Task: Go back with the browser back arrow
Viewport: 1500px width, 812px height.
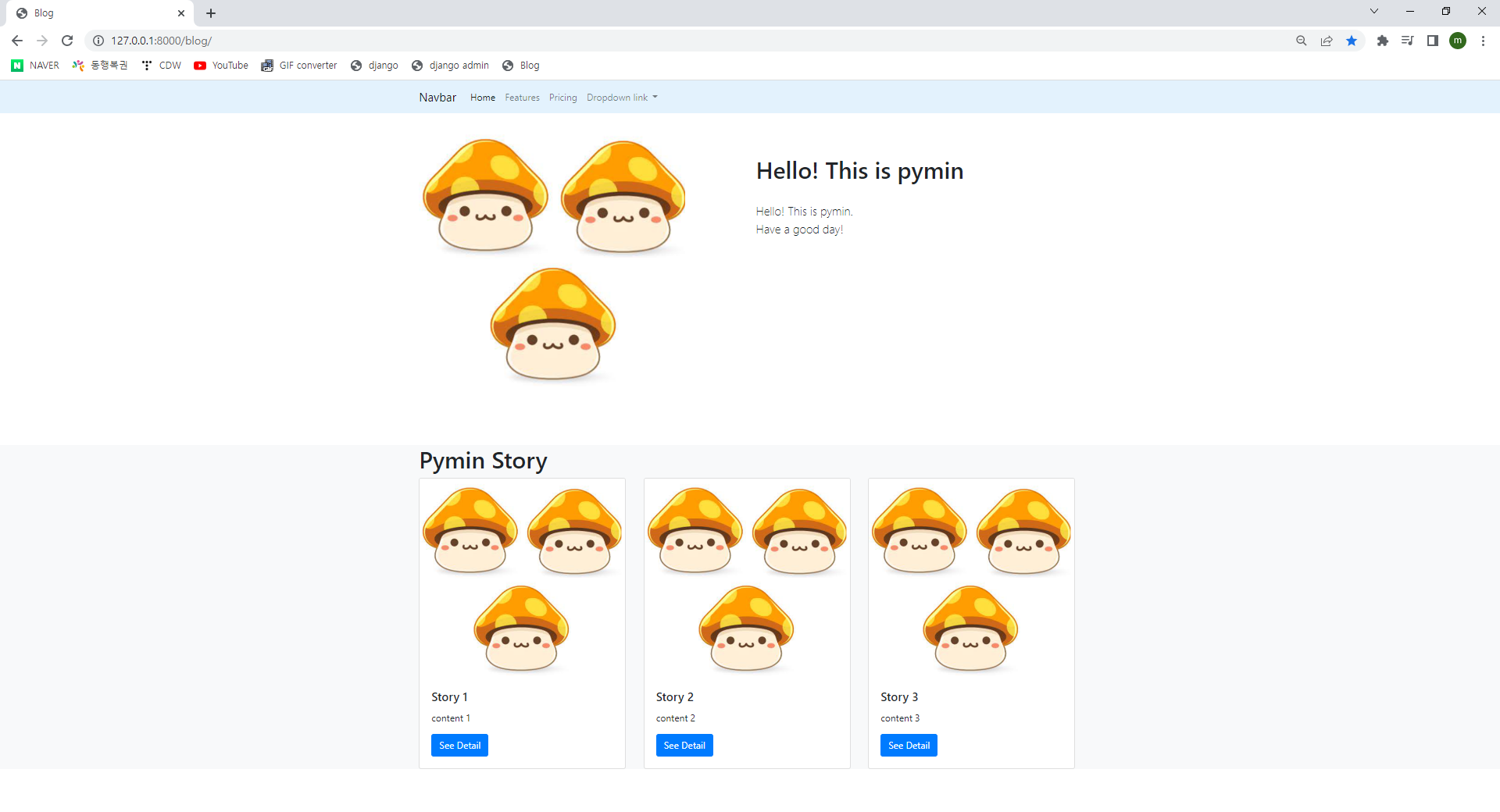Action: (x=17, y=41)
